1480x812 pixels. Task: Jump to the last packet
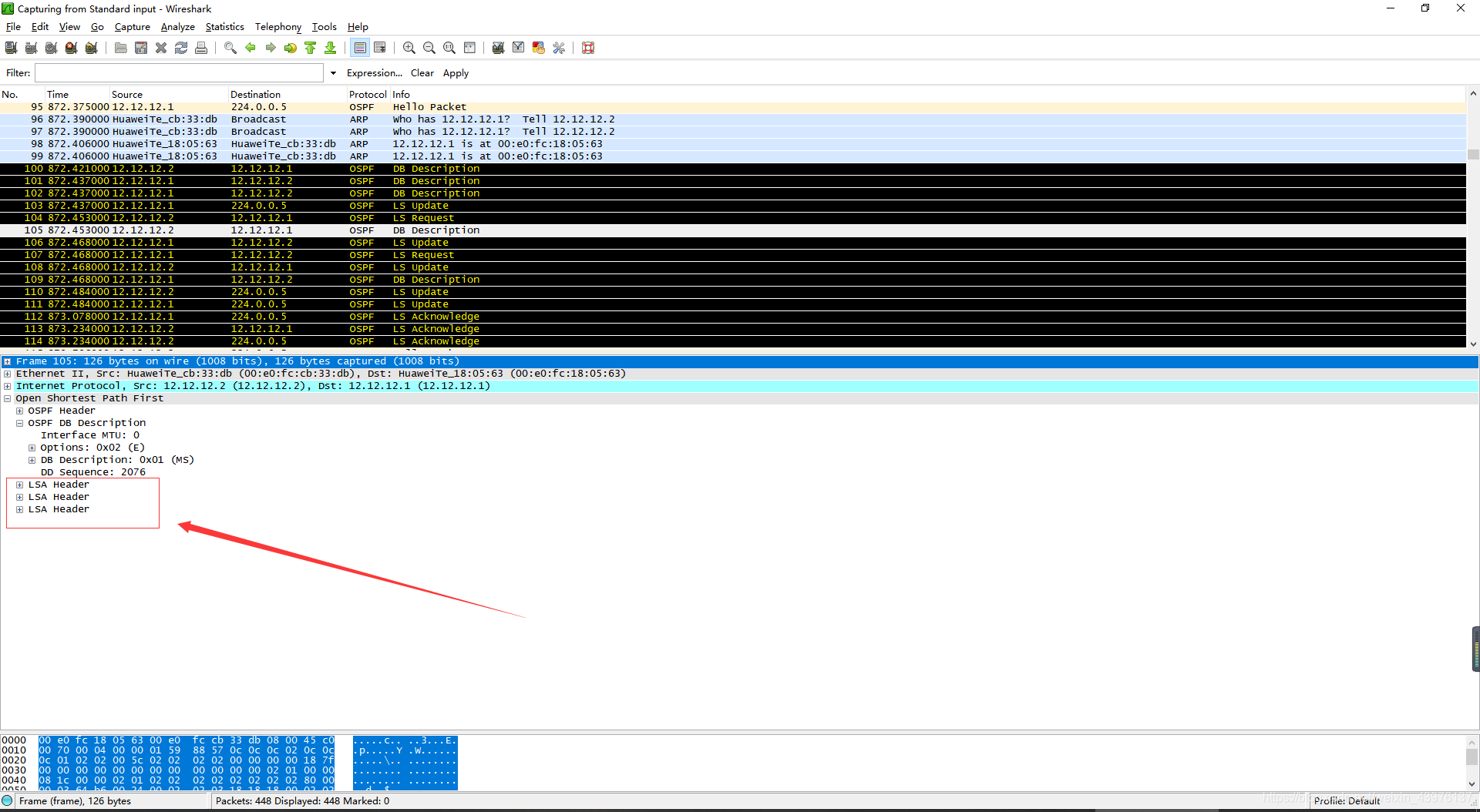[x=331, y=48]
